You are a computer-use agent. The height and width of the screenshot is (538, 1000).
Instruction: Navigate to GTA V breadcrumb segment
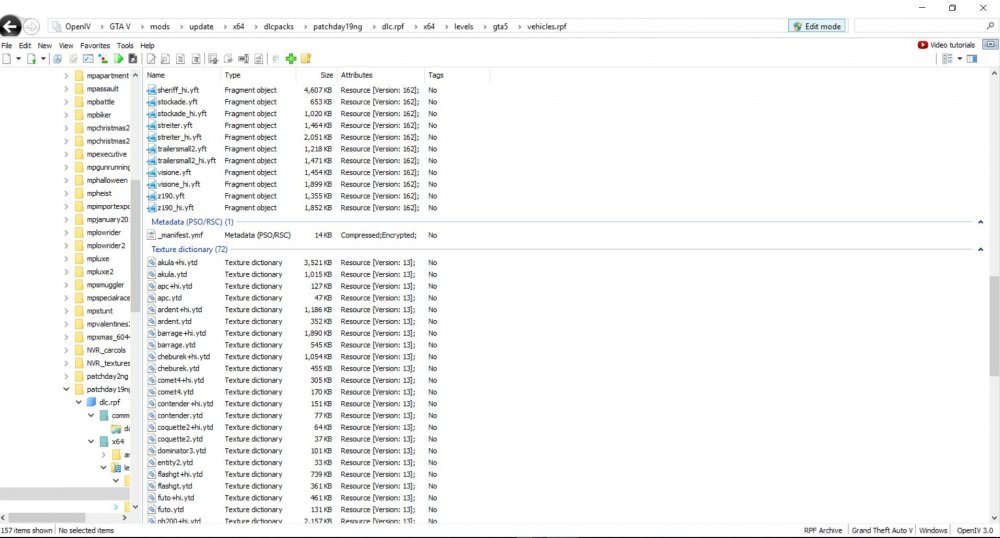click(x=120, y=27)
